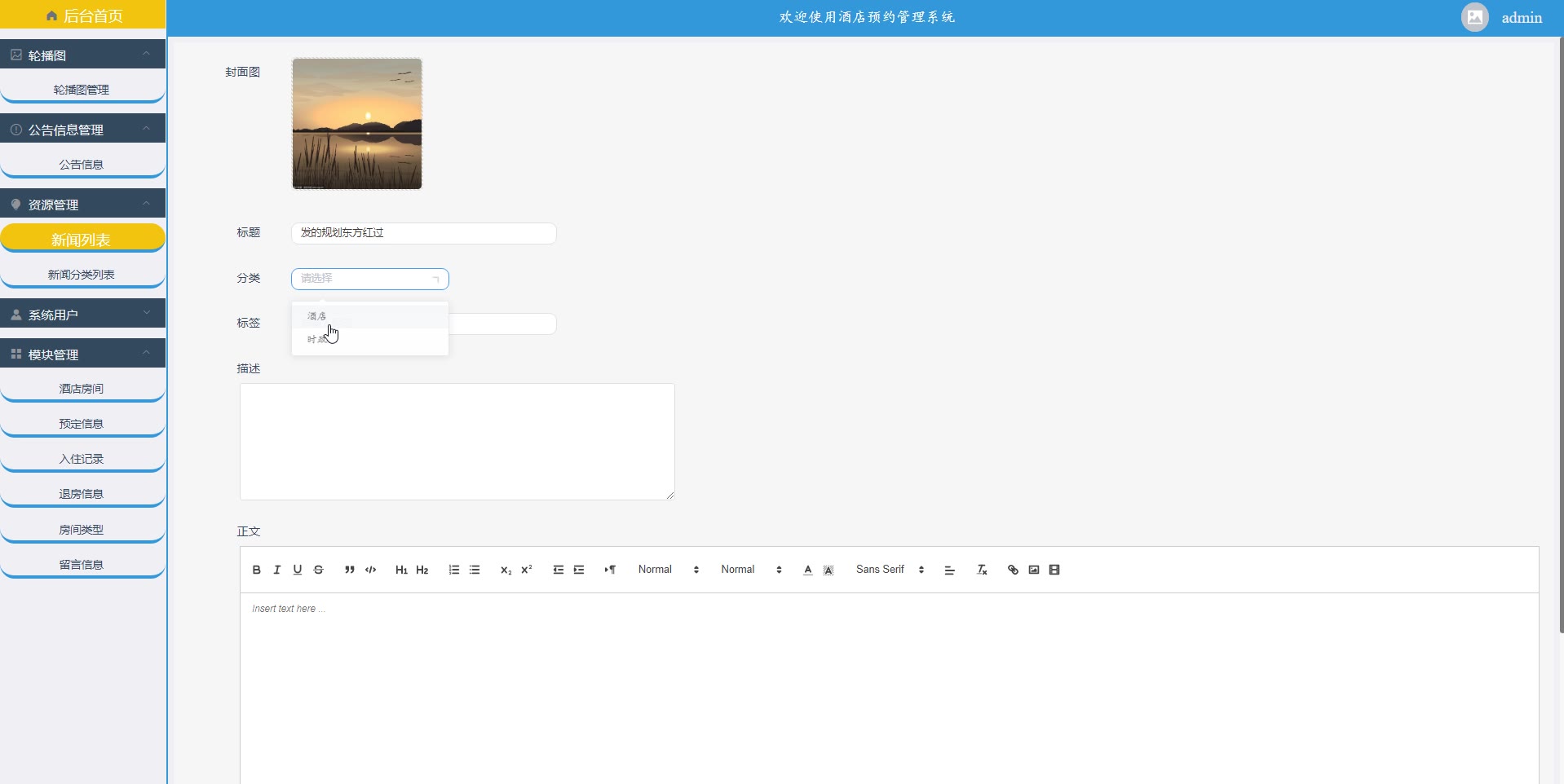Viewport: 1564px width, 784px height.
Task: Start a bulleted list
Action: coord(475,570)
